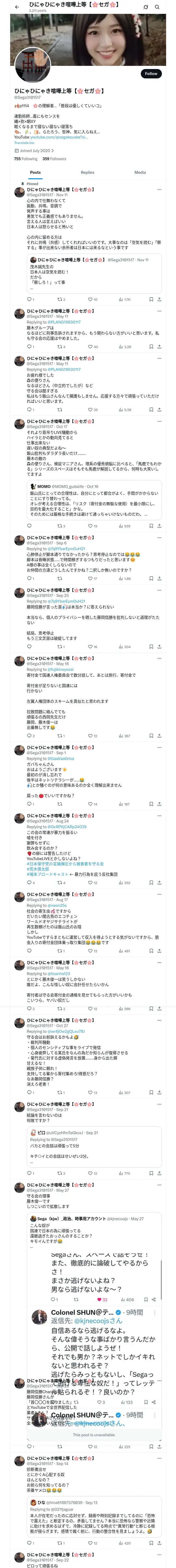The image size is (176, 1568).
Task: Click the search icon in the header
Action: (157, 7)
